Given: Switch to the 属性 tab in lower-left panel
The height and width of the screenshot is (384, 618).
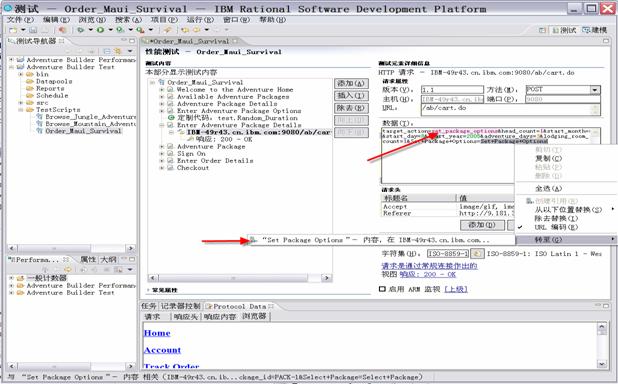Looking at the screenshot, I should pos(87,259).
